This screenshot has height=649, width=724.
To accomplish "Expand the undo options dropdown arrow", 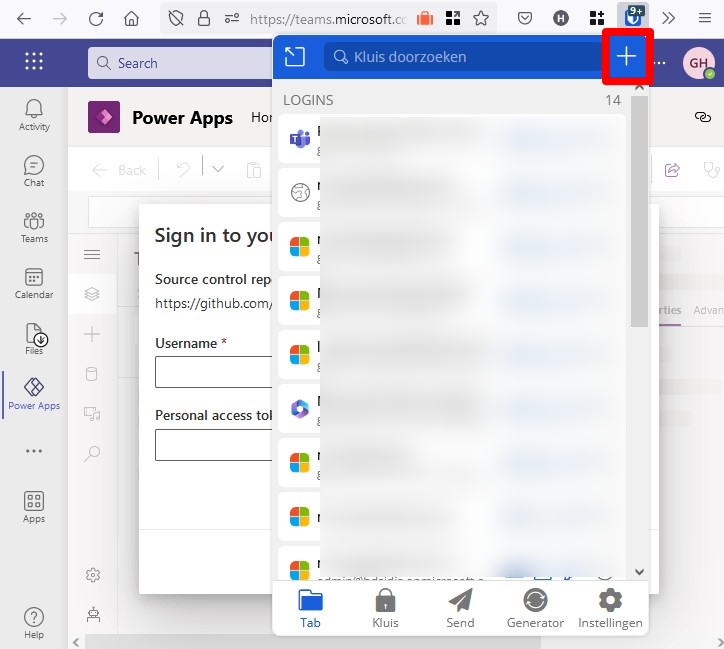I will point(218,169).
